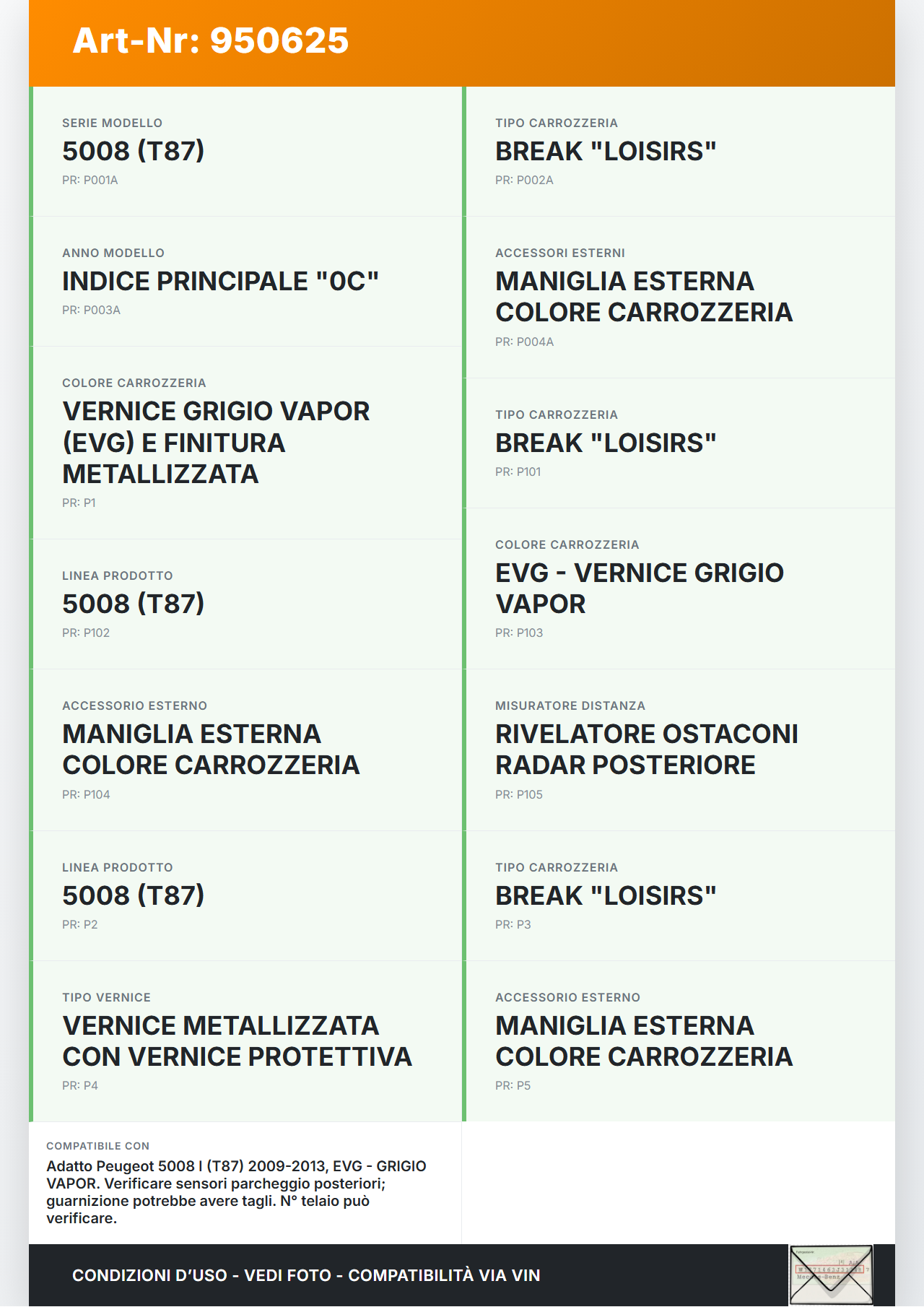This screenshot has height=1307, width=924.
Task: Click the Indice Principale "0C" entry
Action: click(x=247, y=282)
